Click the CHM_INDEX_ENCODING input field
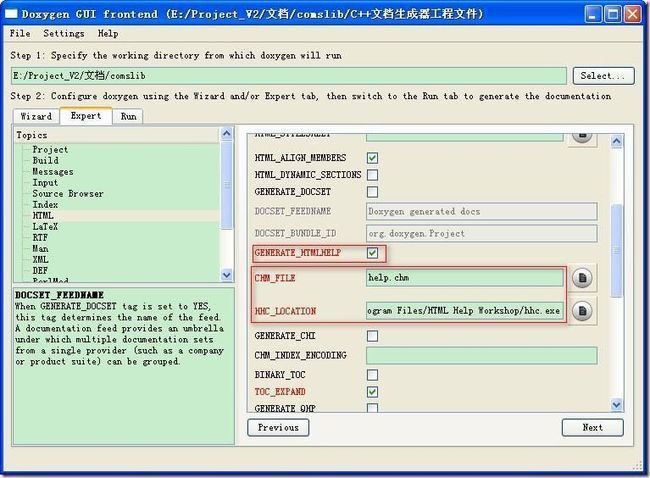This screenshot has width=650, height=478. coord(482,355)
